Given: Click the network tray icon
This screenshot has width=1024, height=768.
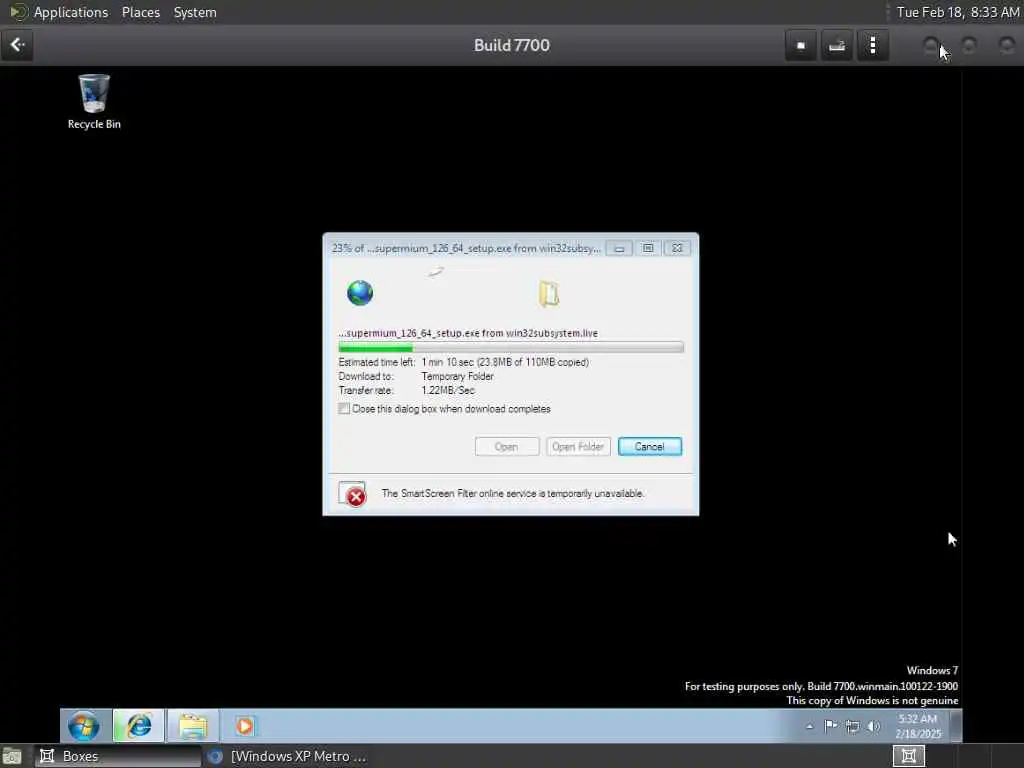Looking at the screenshot, I should click(852, 726).
